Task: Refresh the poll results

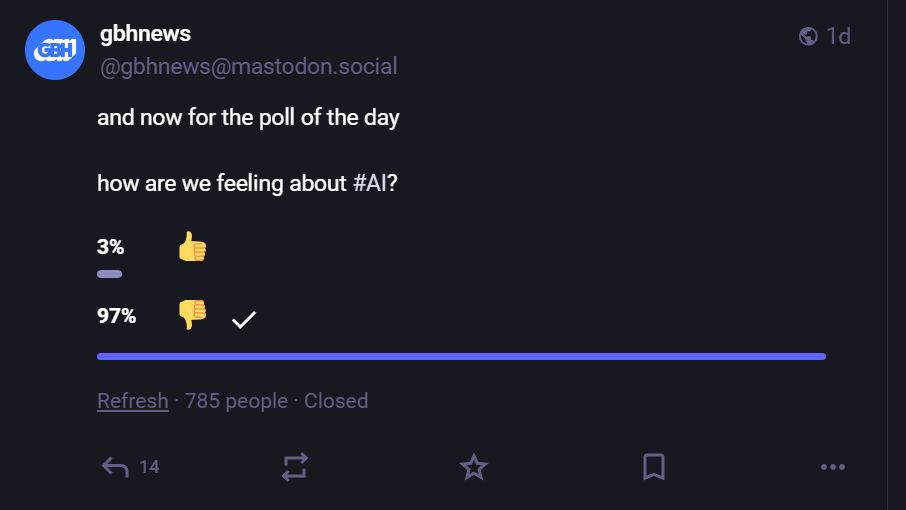Action: tap(132, 401)
